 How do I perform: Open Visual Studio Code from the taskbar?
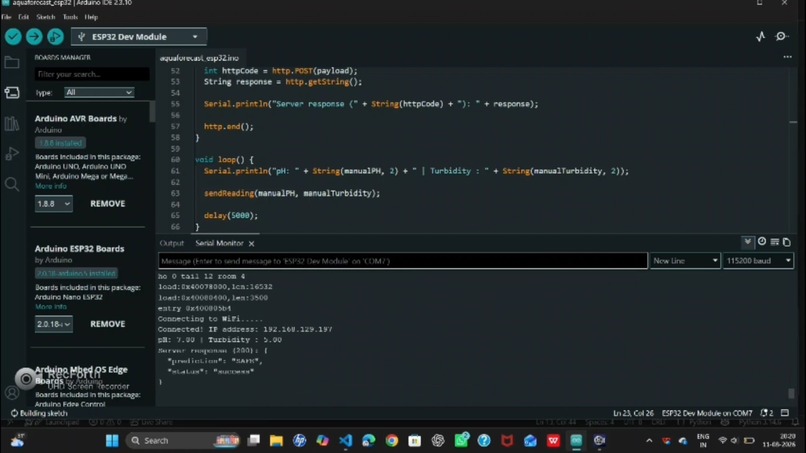coord(346,440)
